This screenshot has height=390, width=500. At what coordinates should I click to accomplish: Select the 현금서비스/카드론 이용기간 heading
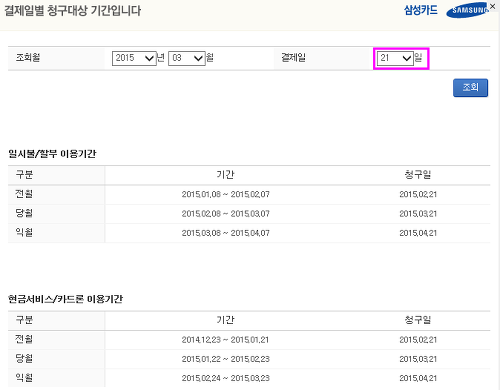coord(66,299)
